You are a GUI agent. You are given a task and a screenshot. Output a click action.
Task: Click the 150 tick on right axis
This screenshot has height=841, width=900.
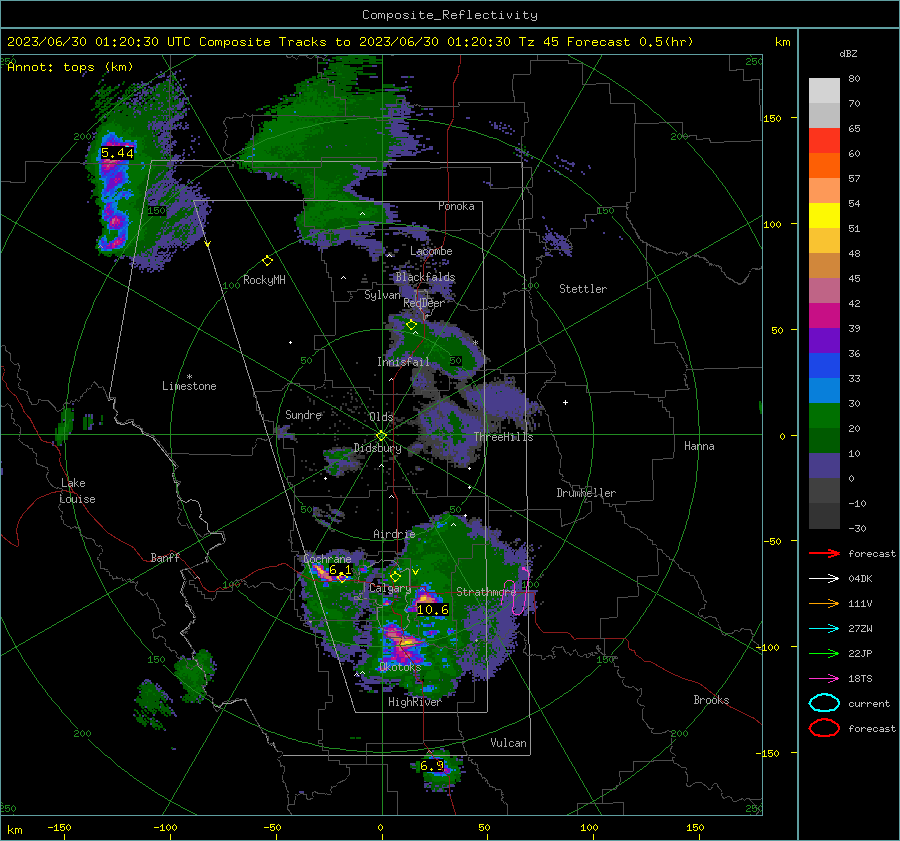772,118
